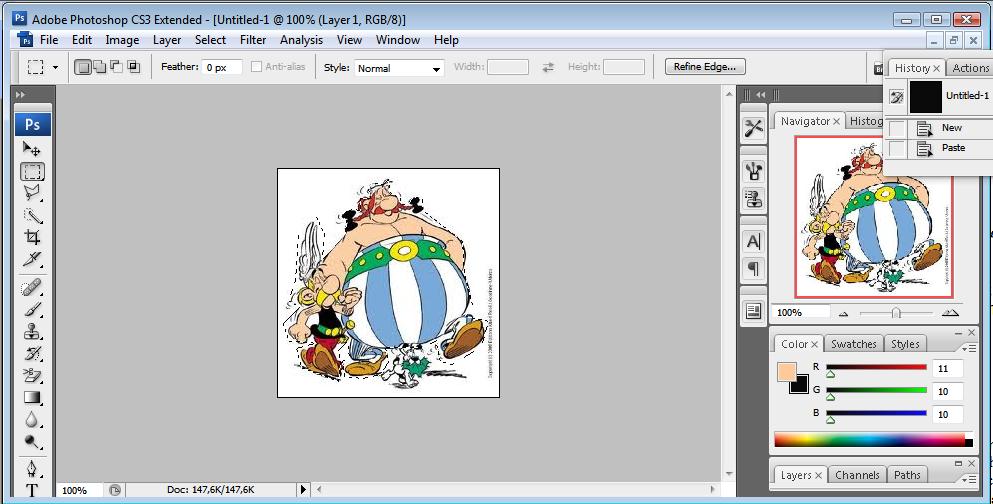Screen dimensions: 993x504
Task: Choose Add to selection mode
Action: pos(99,66)
